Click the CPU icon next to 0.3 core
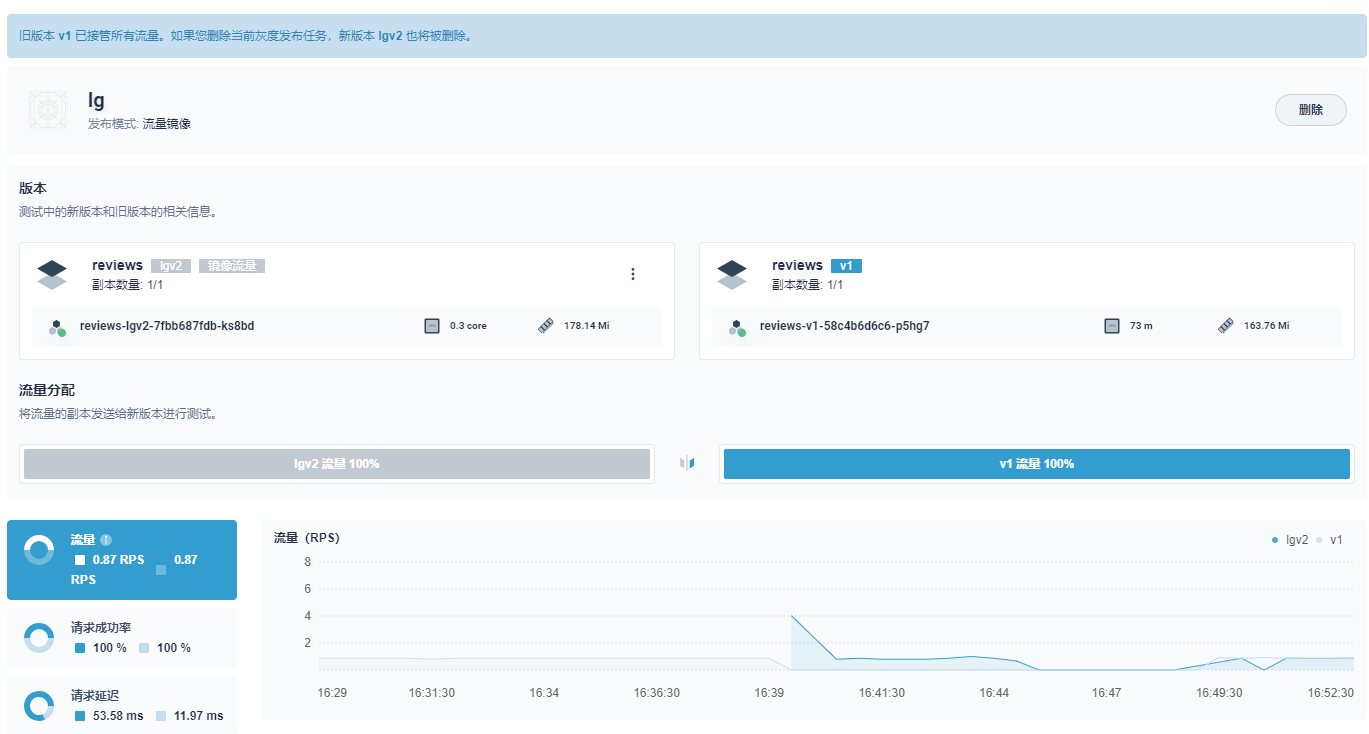 tap(432, 326)
